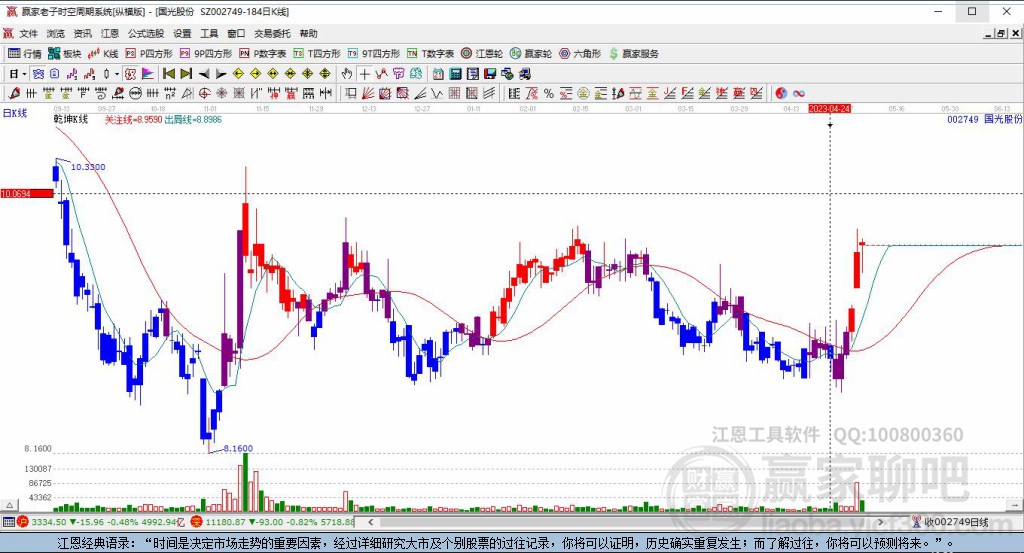Click the table icon in status bar

[x=8, y=522]
